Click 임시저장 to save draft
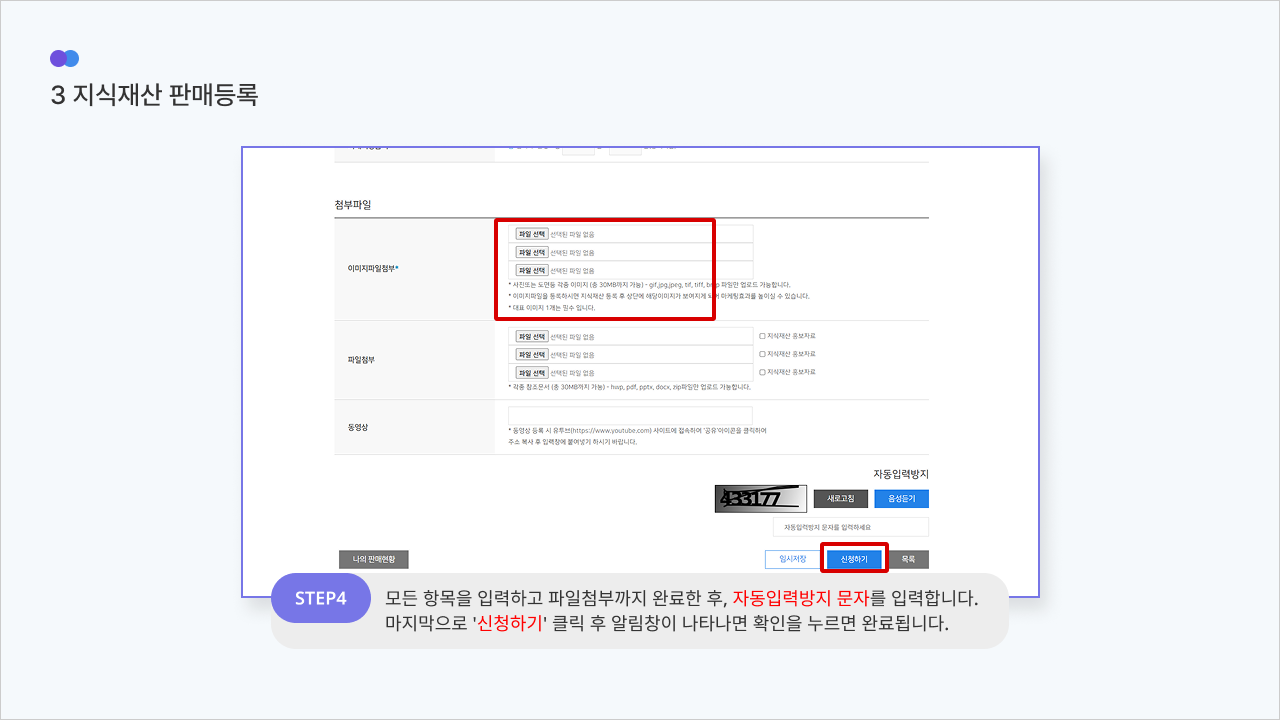This screenshot has width=1280, height=720. pyautogui.click(x=792, y=560)
